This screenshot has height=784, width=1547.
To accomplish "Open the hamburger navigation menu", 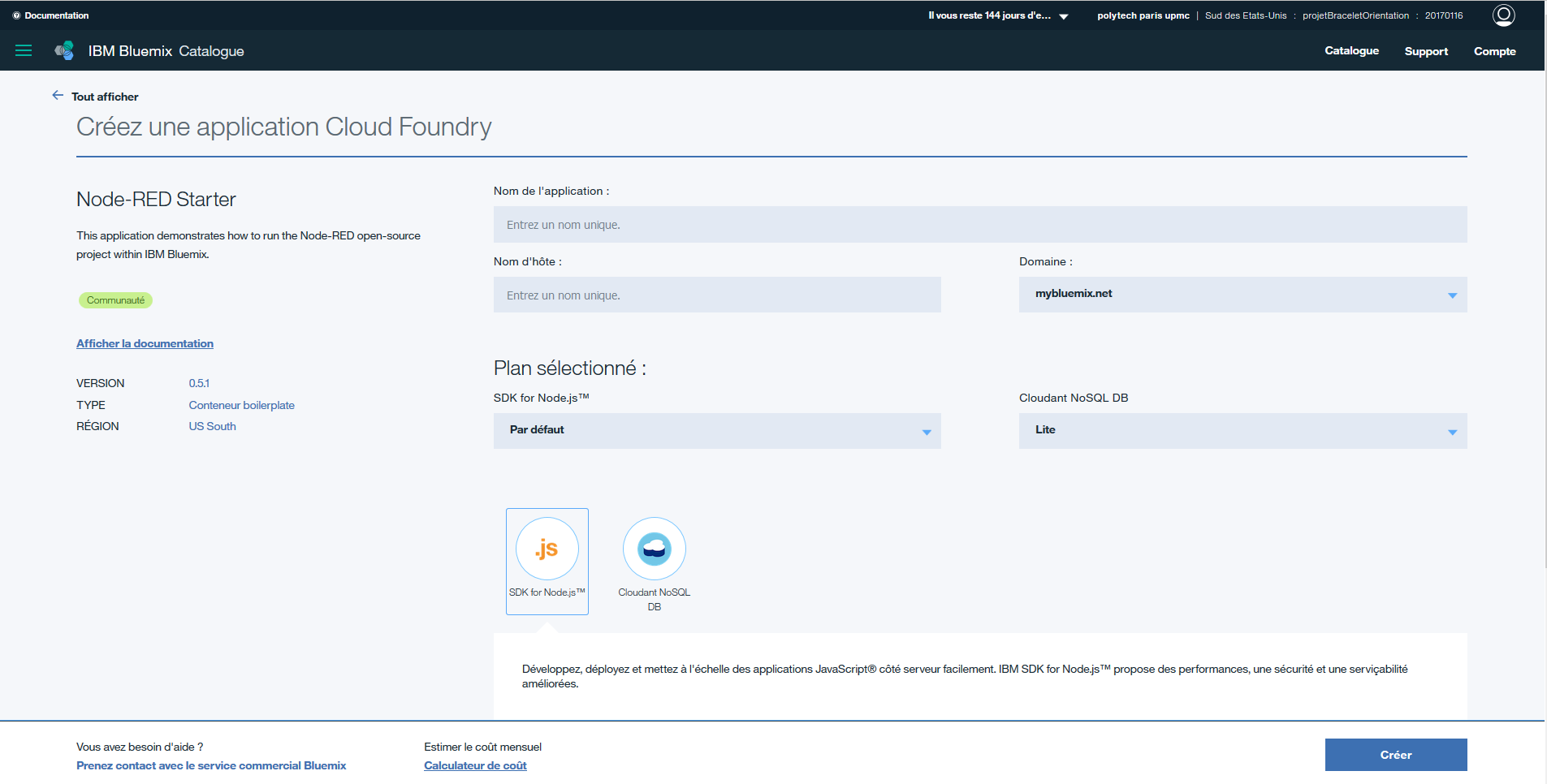I will coord(24,50).
